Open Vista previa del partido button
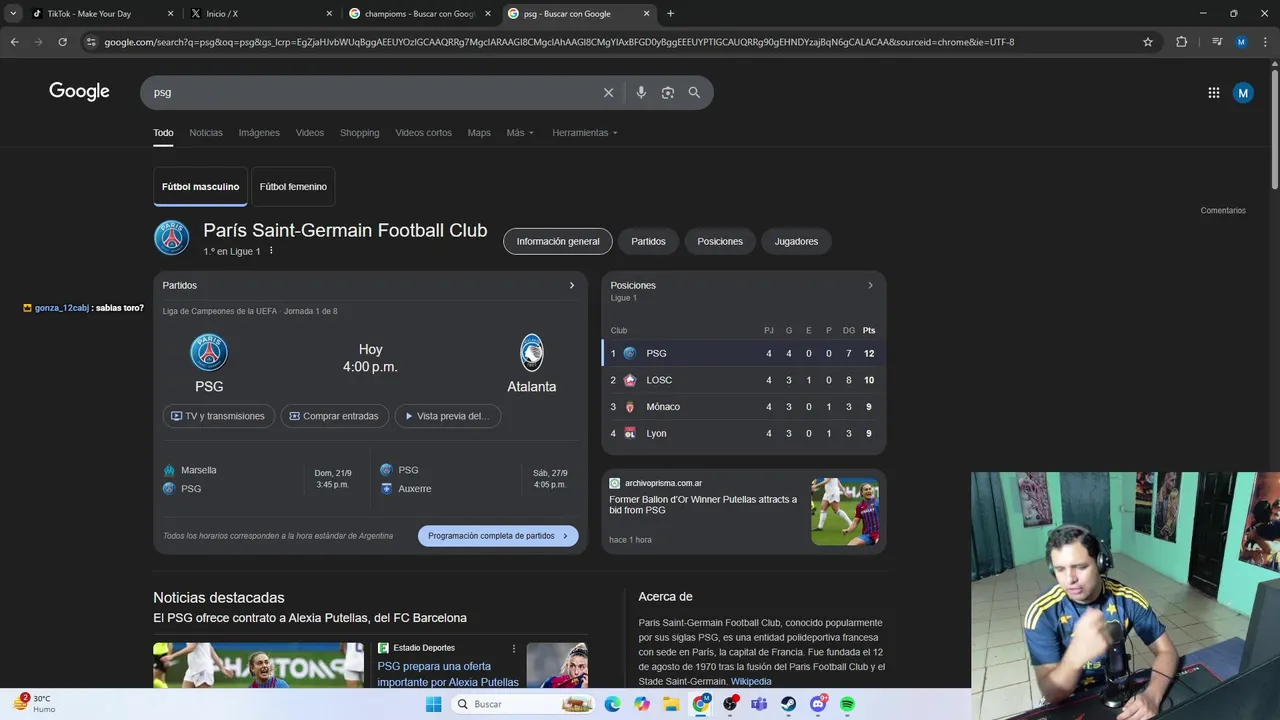This screenshot has width=1280, height=720. 448,416
